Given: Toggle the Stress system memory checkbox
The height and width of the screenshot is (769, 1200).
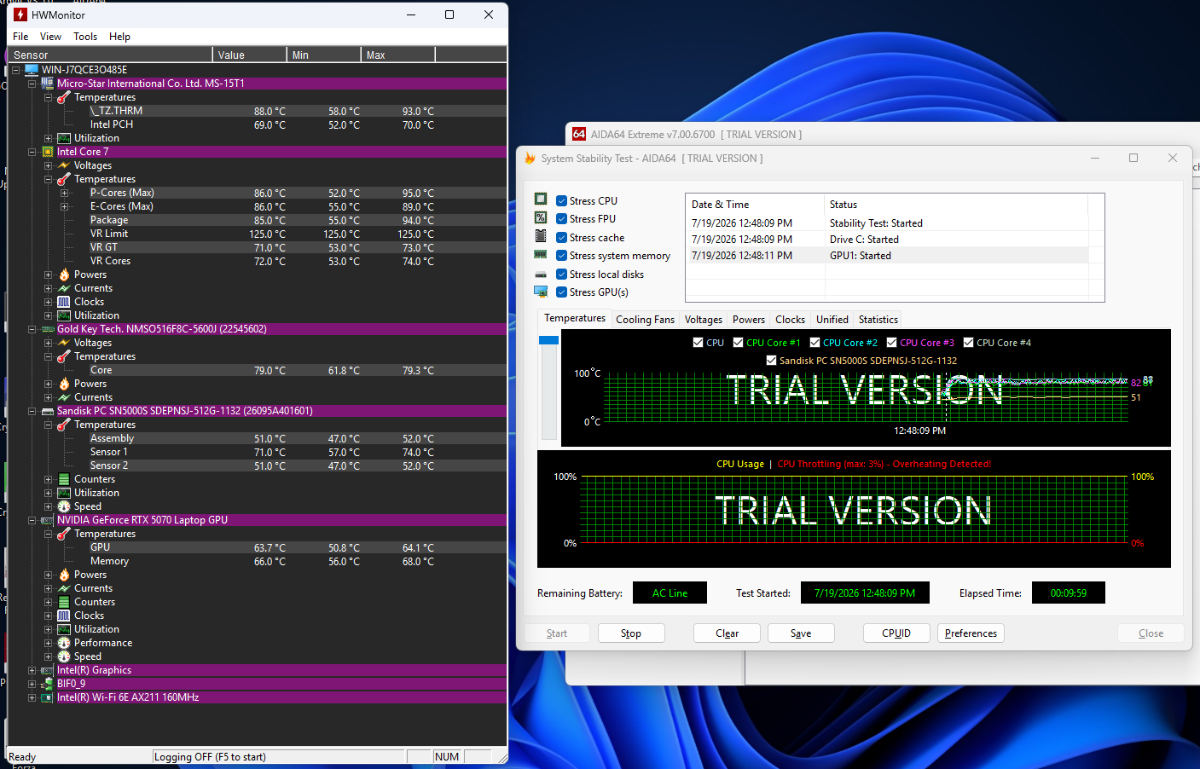Looking at the screenshot, I should 561,256.
